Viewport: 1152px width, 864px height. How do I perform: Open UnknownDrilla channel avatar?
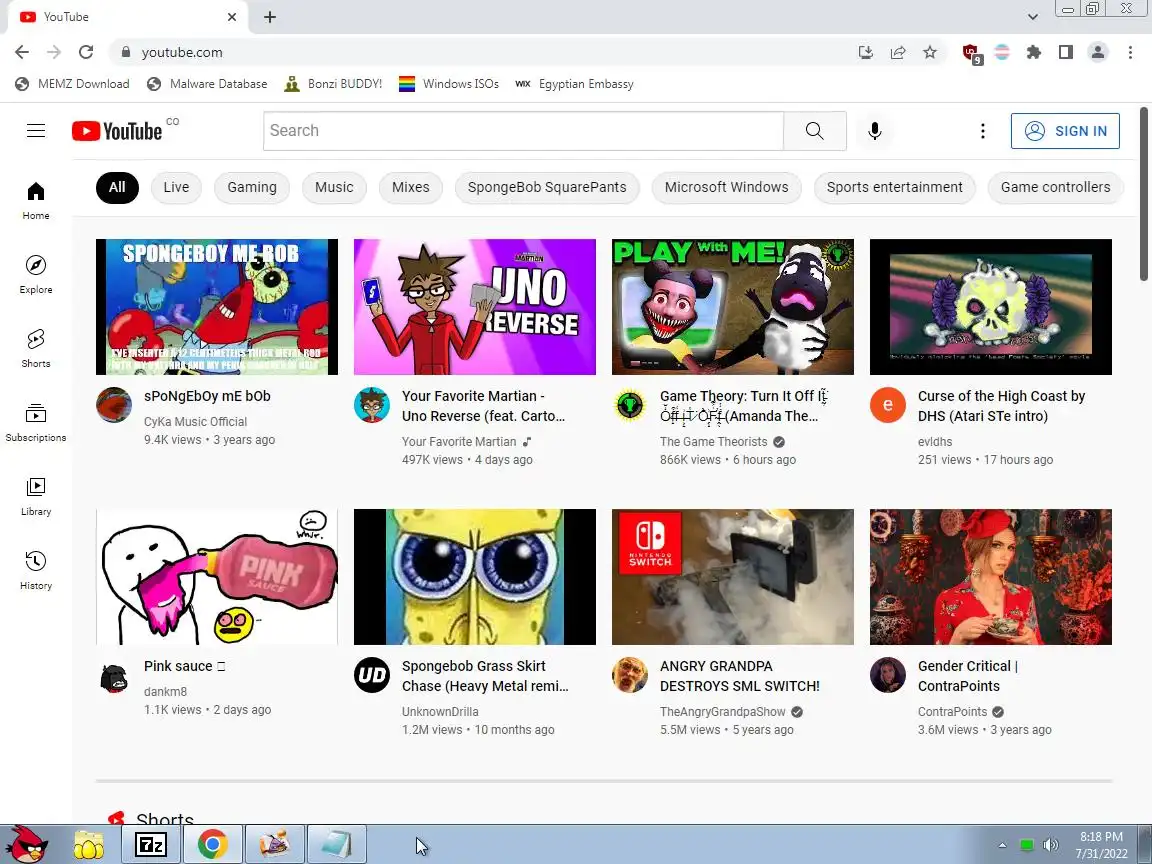tap(372, 675)
